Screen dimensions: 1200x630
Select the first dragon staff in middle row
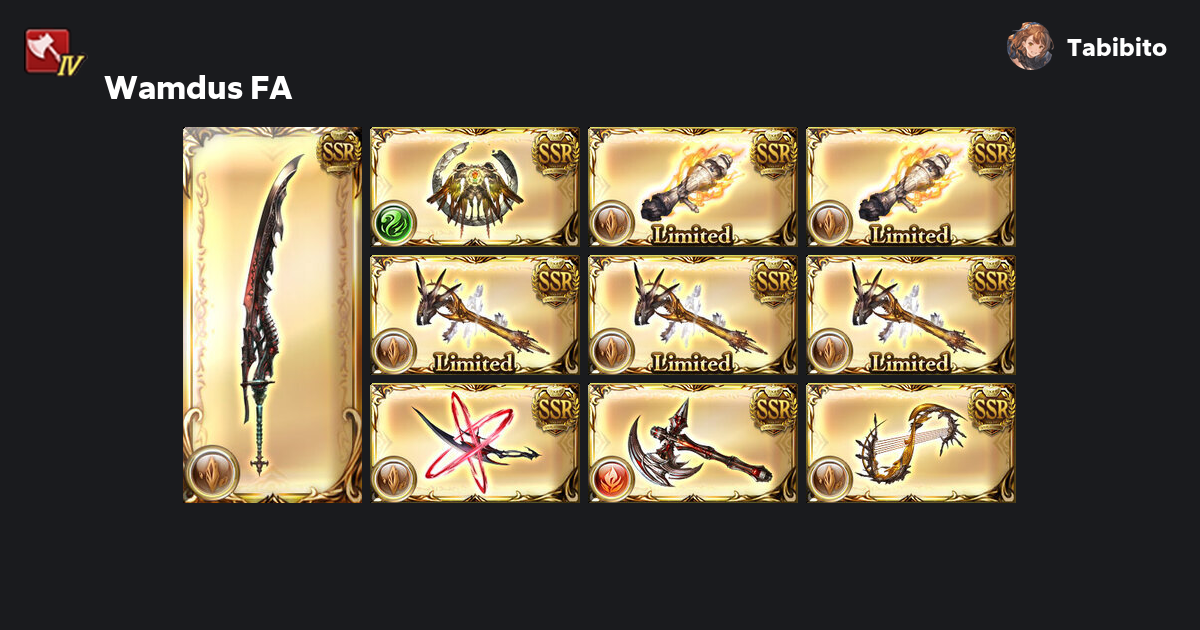click(476, 315)
